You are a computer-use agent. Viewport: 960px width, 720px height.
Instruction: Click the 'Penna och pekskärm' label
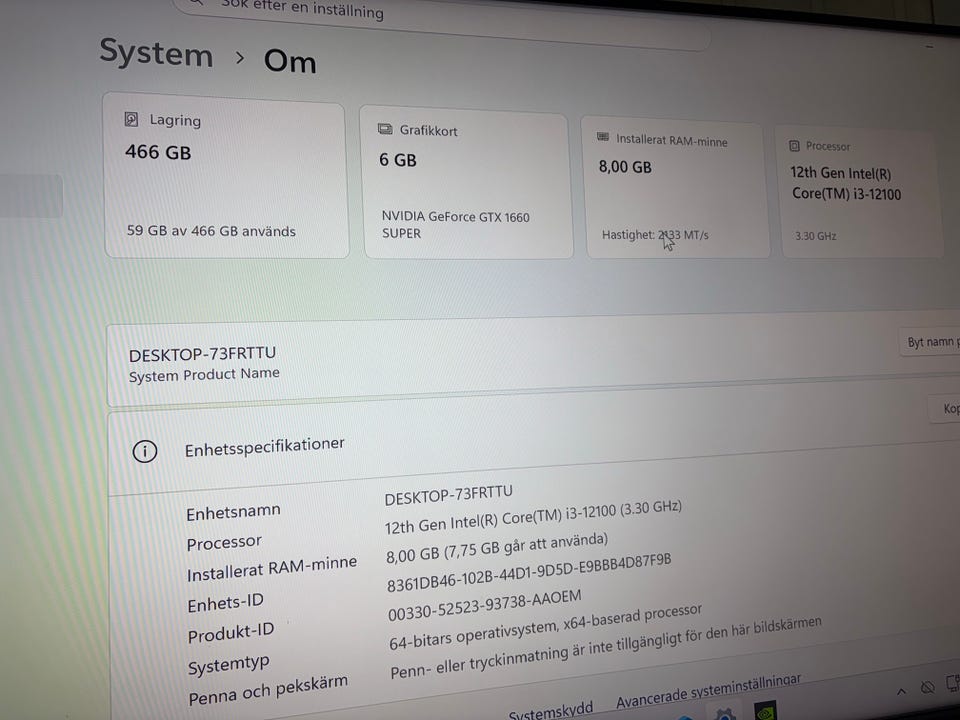(x=268, y=690)
